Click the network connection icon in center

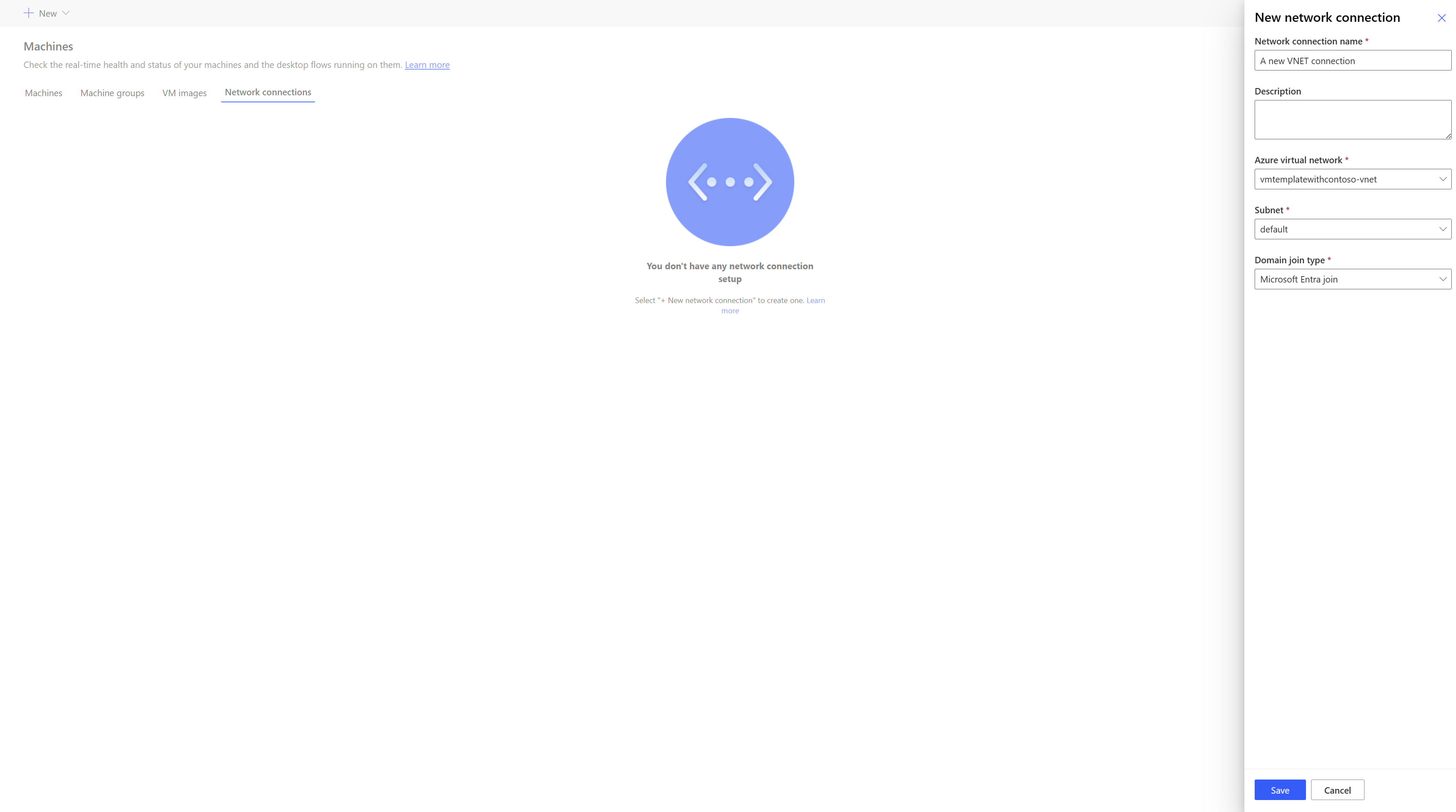(730, 182)
